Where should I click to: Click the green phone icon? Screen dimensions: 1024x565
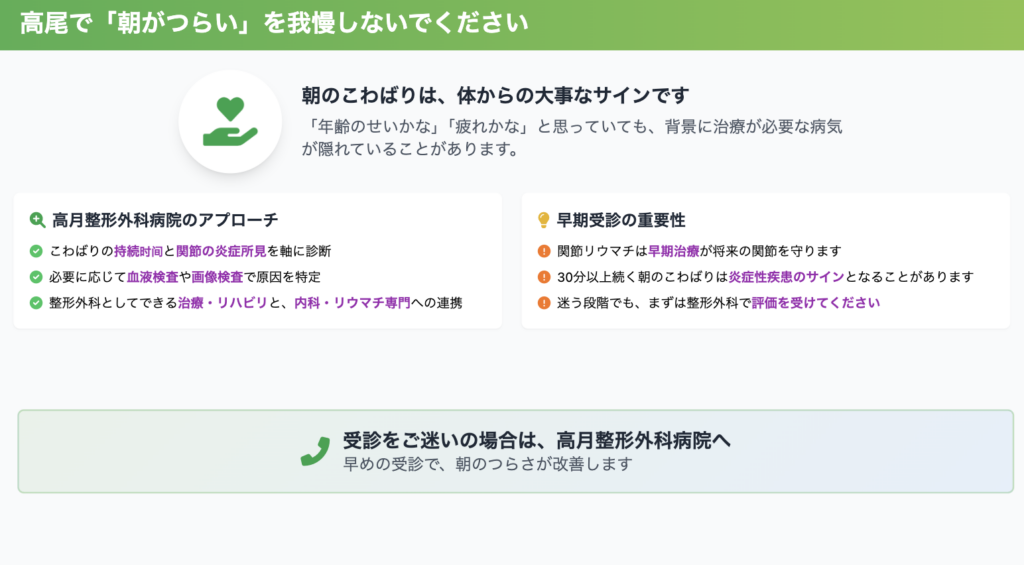[x=315, y=451]
